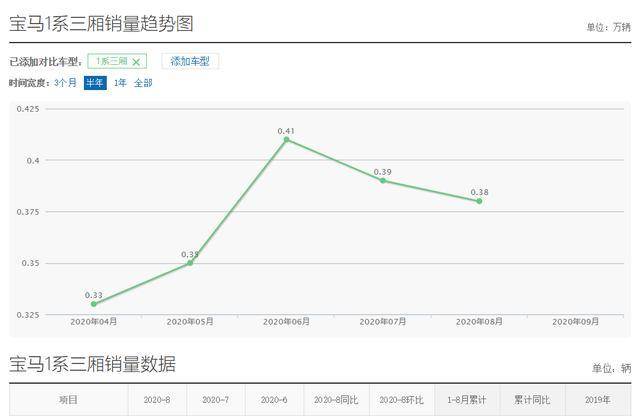The width and height of the screenshot is (640, 416).
Task: Click the 0.38 data point for 2020年08月
Action: tap(479, 201)
